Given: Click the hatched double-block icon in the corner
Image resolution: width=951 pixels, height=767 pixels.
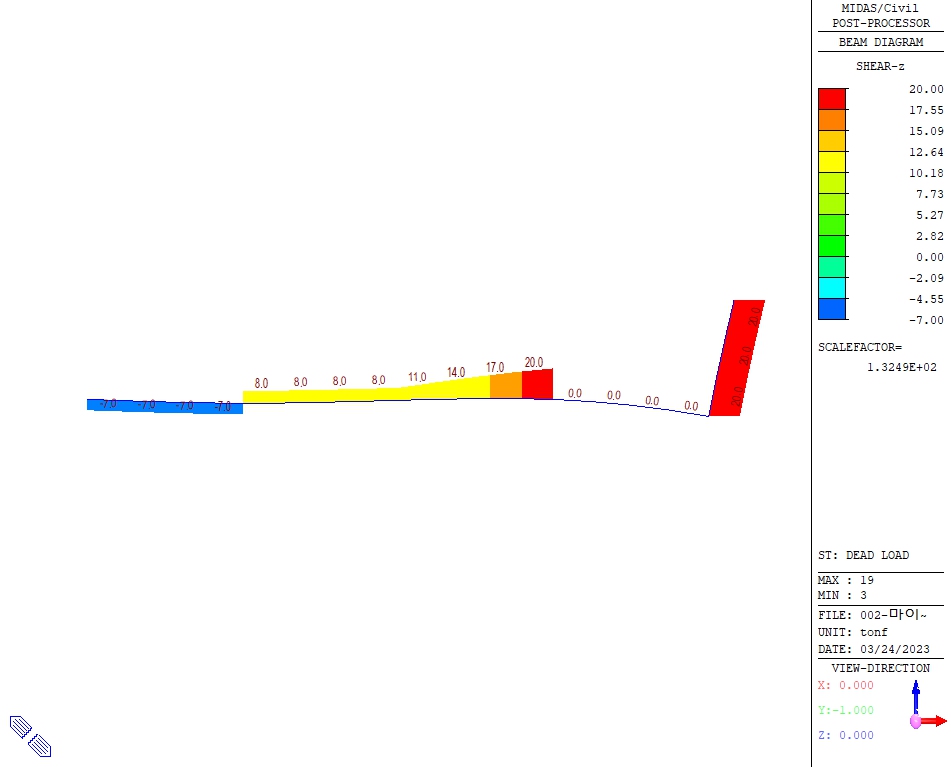Looking at the screenshot, I should 30,736.
